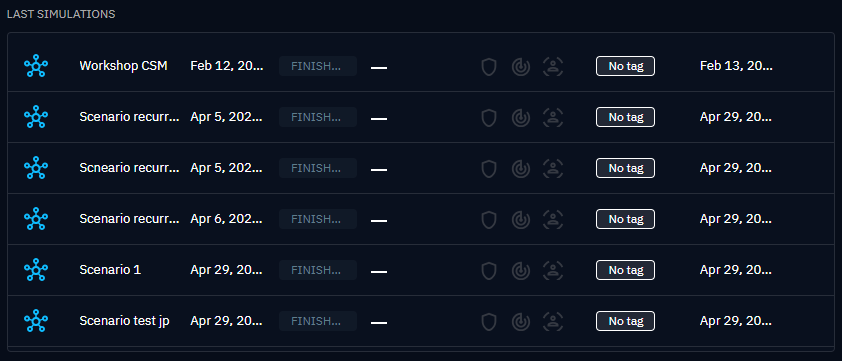Screen dimensions: 842x361
Task: Click the Scenario test jp network icon
Action: (36, 321)
